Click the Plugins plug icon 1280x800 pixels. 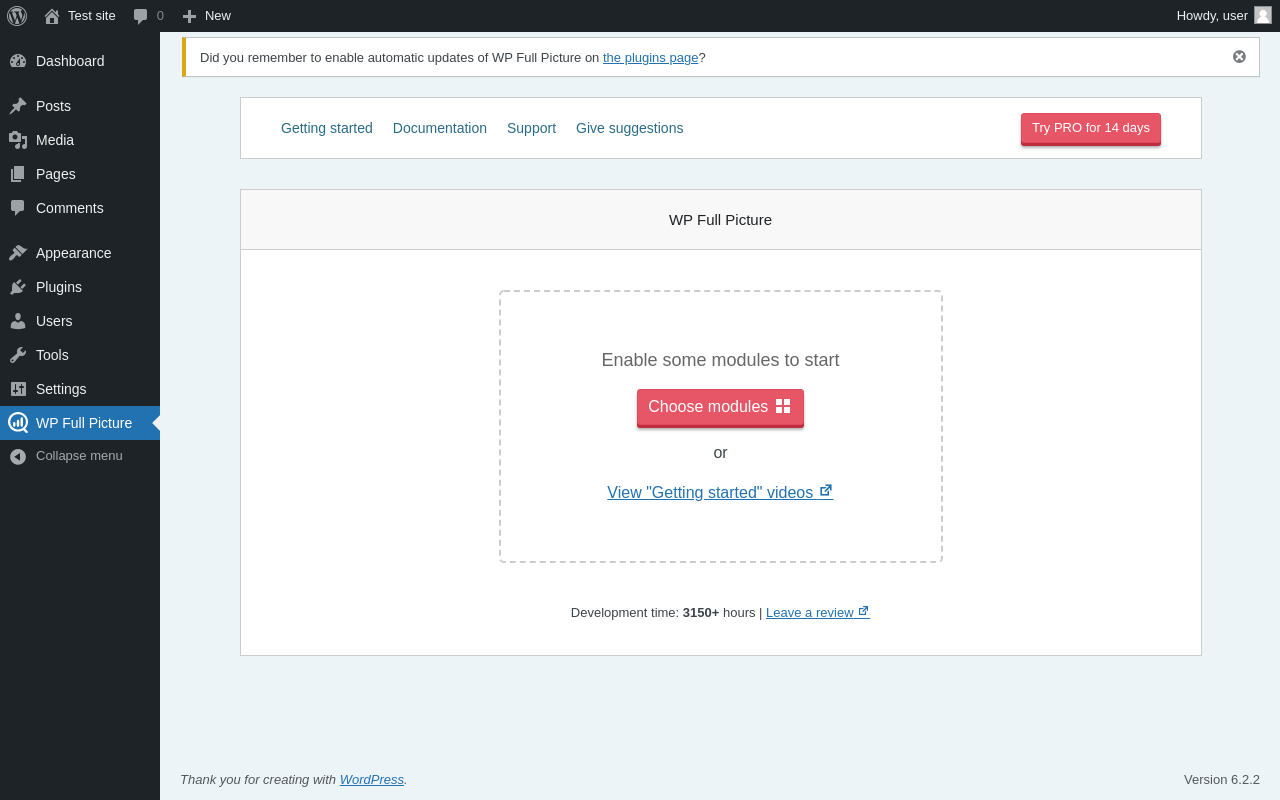point(18,287)
